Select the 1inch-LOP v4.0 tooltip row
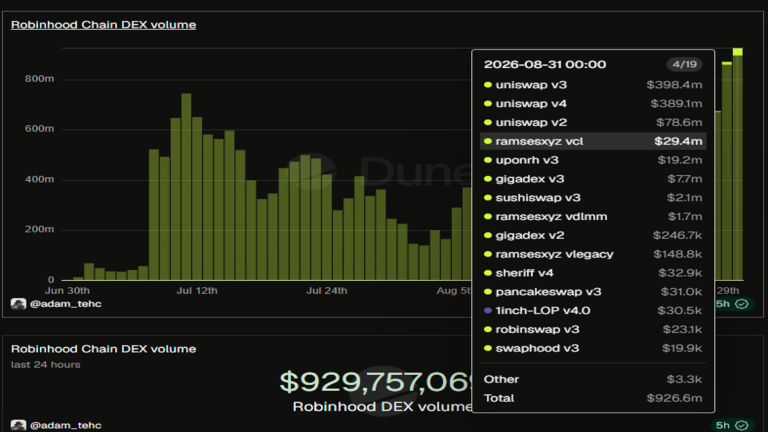Screen dimensions: 768x432 [x=593, y=311]
